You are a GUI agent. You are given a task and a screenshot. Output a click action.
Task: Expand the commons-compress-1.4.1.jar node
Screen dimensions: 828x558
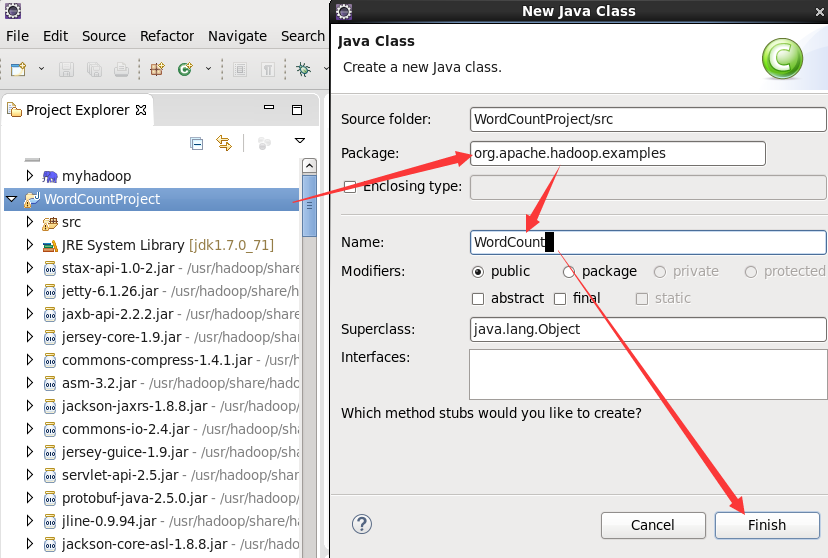click(x=30, y=360)
